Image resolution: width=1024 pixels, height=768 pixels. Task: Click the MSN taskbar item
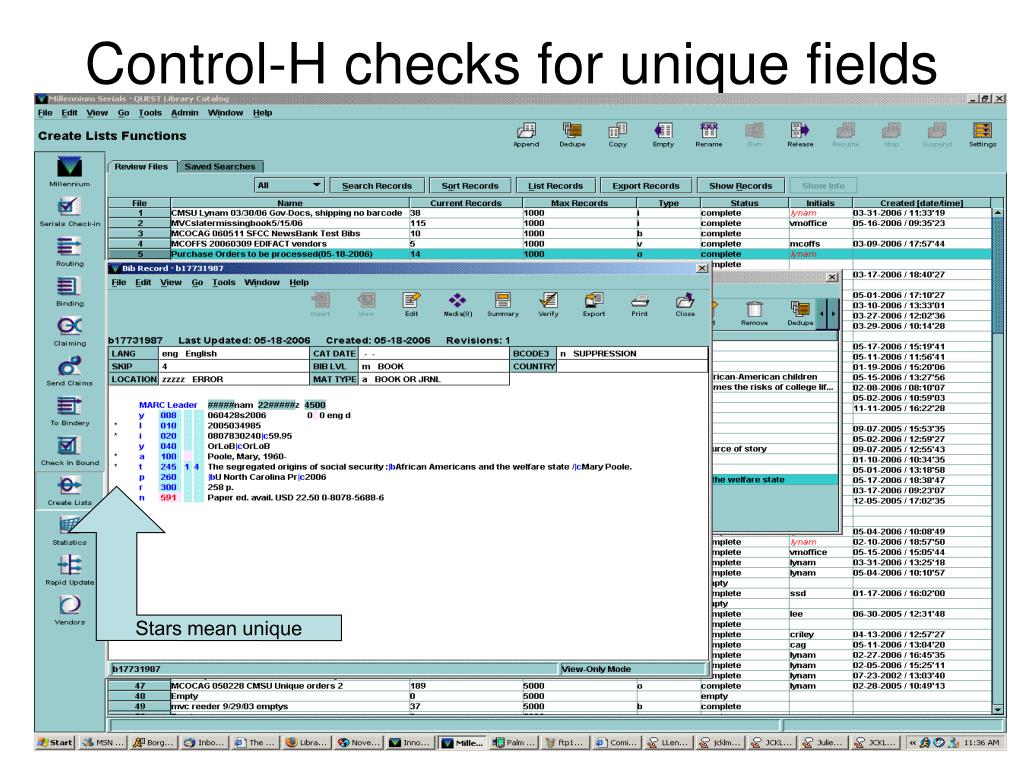tap(103, 743)
